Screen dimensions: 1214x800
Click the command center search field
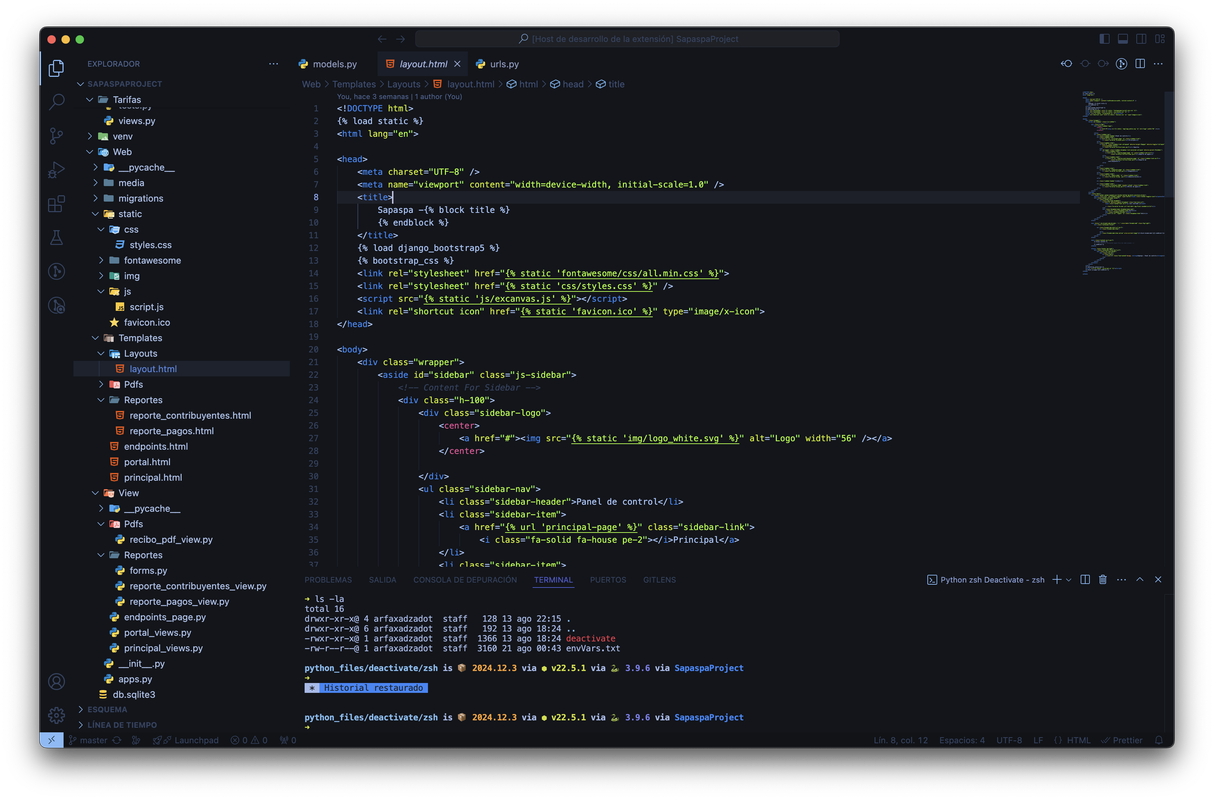628,39
